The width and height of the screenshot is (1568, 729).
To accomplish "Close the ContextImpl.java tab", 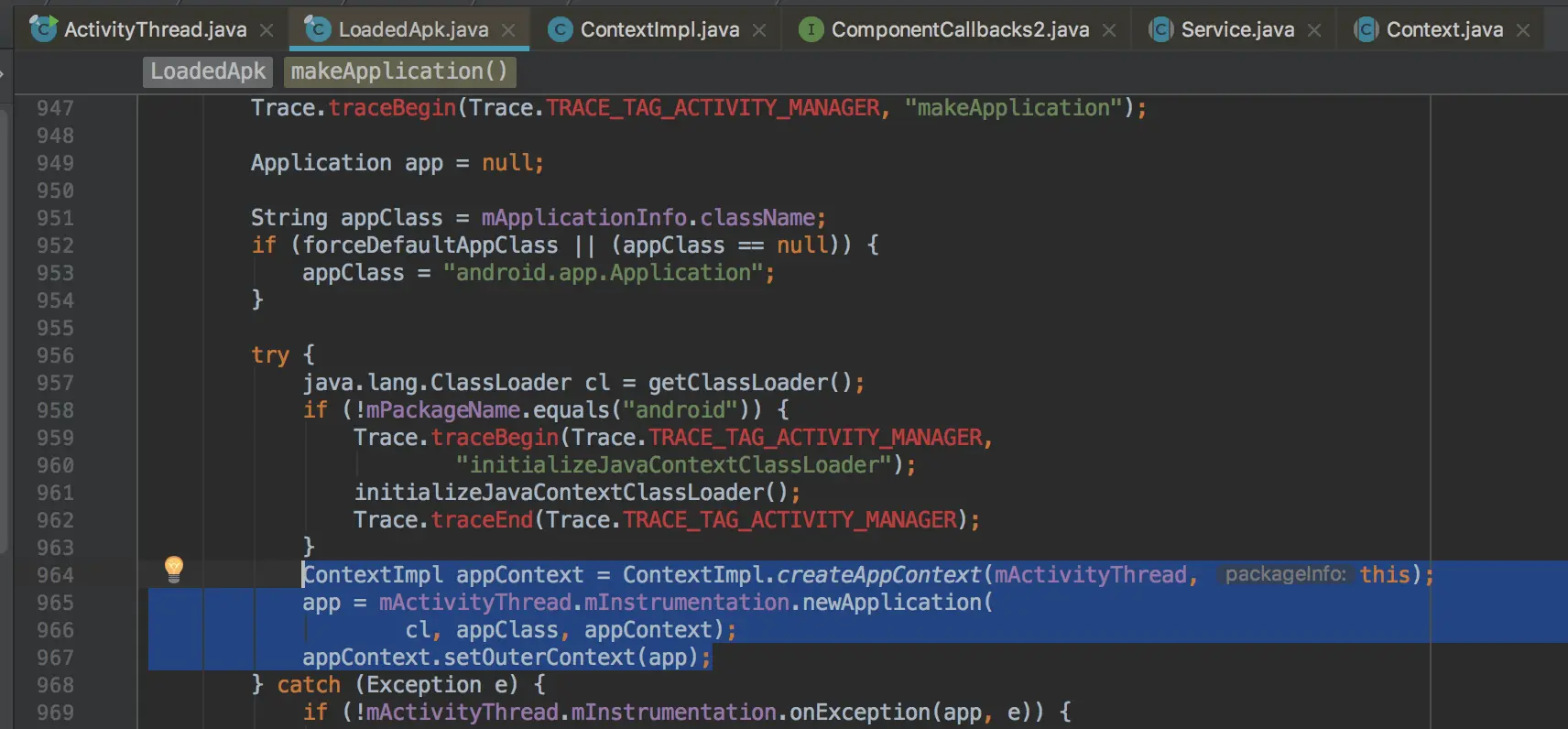I will point(759,30).
